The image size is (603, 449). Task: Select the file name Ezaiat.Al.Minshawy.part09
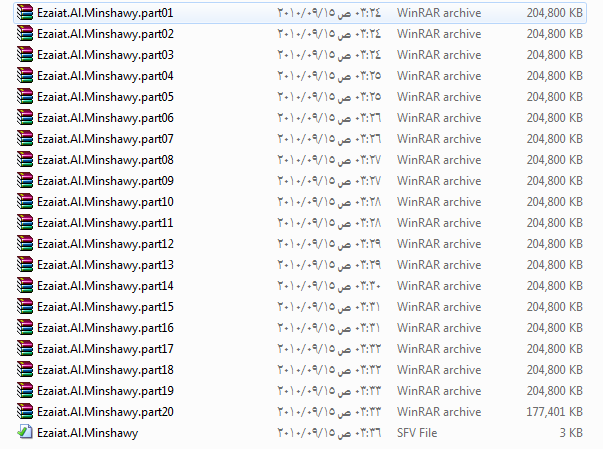pos(105,181)
